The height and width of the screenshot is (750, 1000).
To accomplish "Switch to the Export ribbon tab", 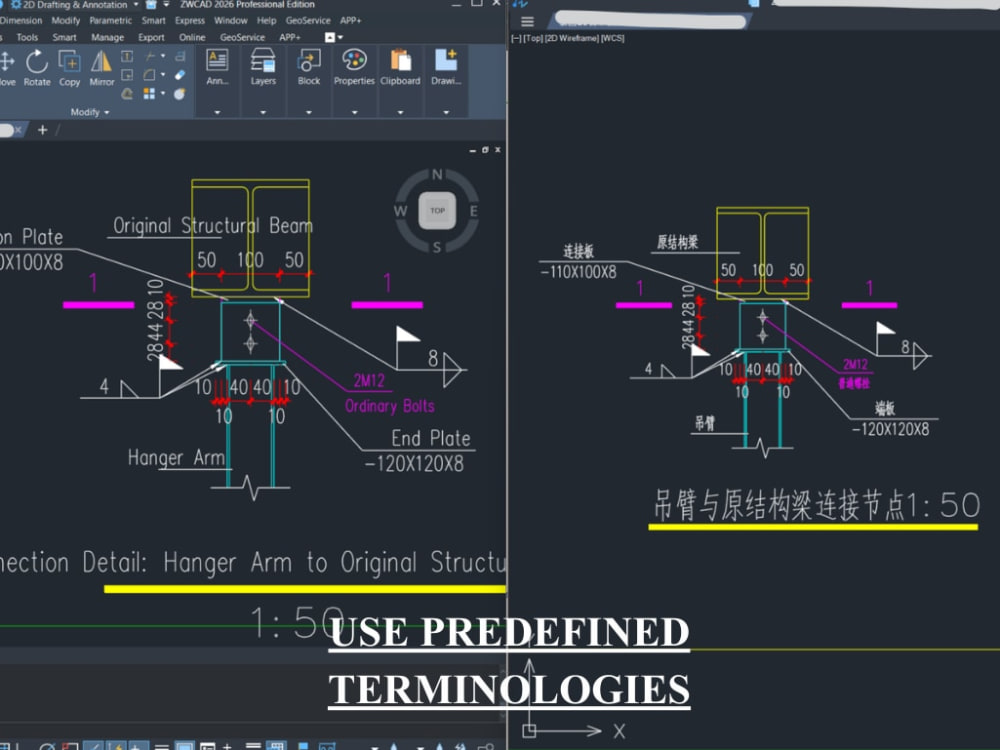I will (151, 38).
